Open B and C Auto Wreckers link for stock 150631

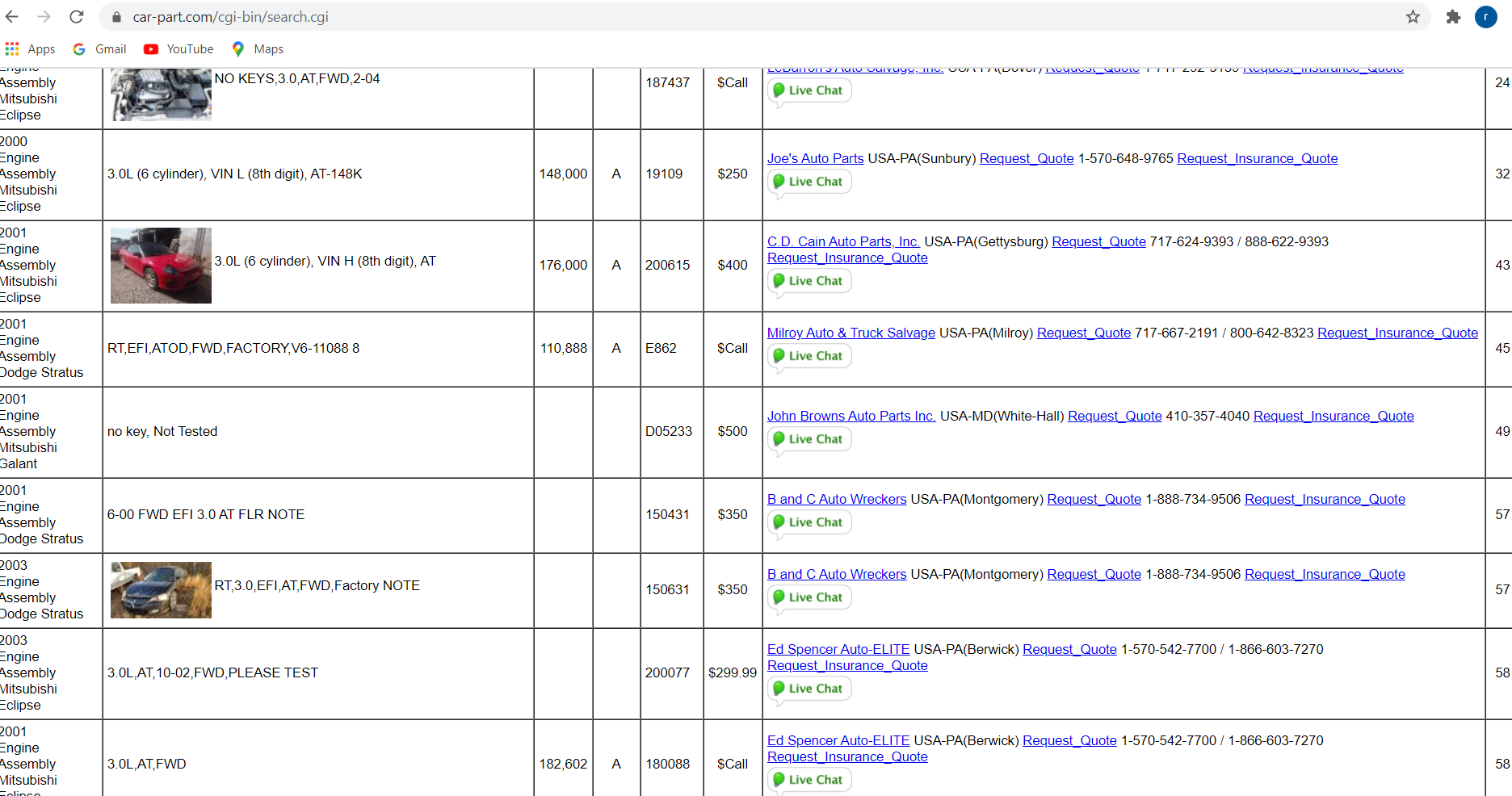[837, 575]
